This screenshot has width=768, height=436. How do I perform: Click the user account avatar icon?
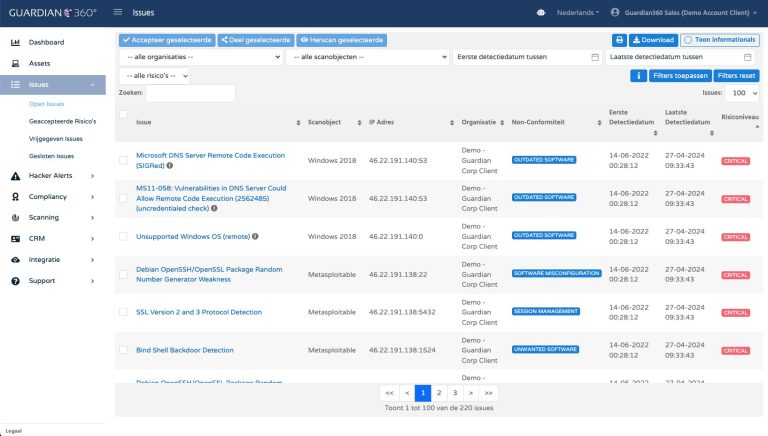tap(615, 12)
